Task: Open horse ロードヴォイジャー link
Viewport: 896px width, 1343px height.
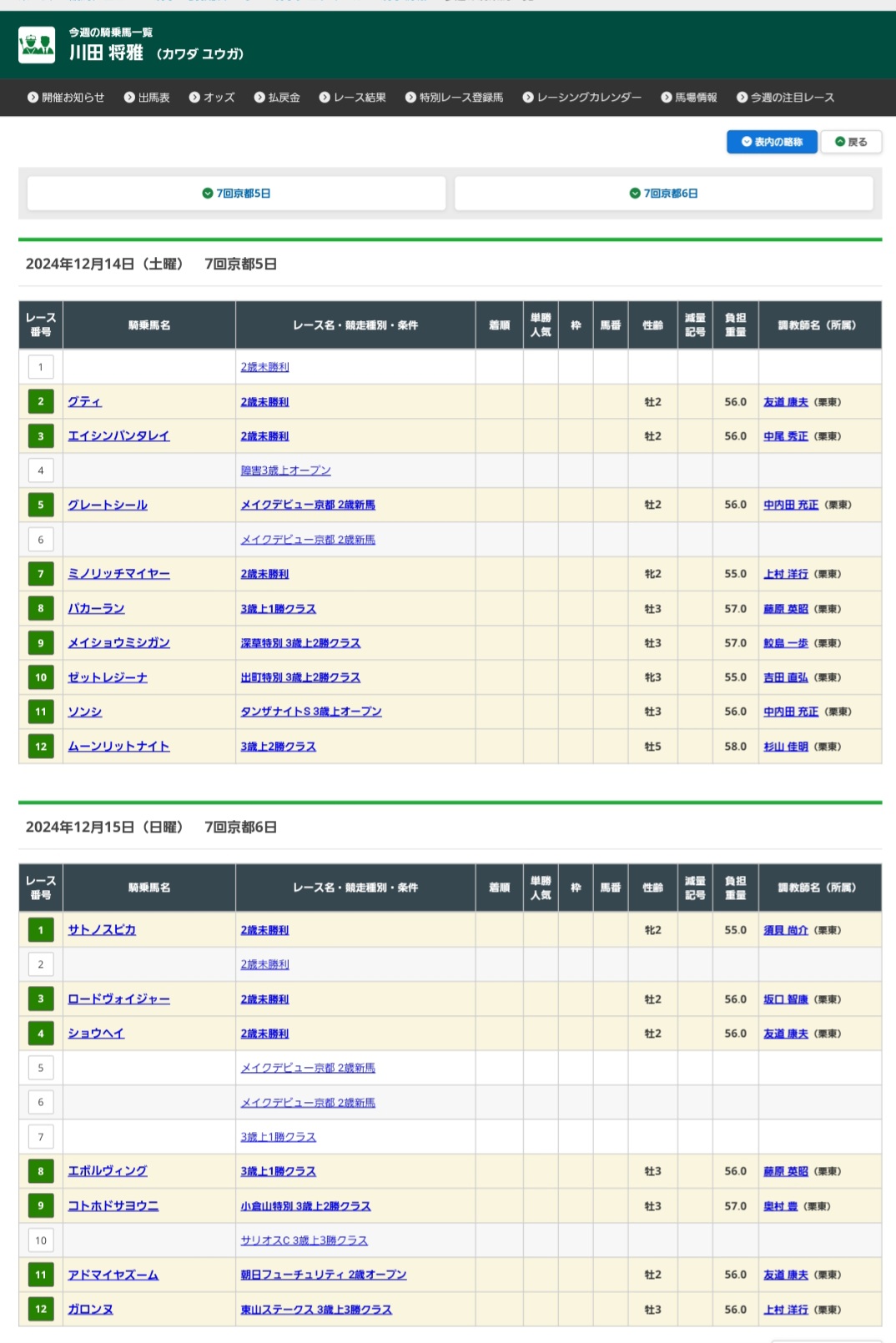Action: tap(118, 999)
